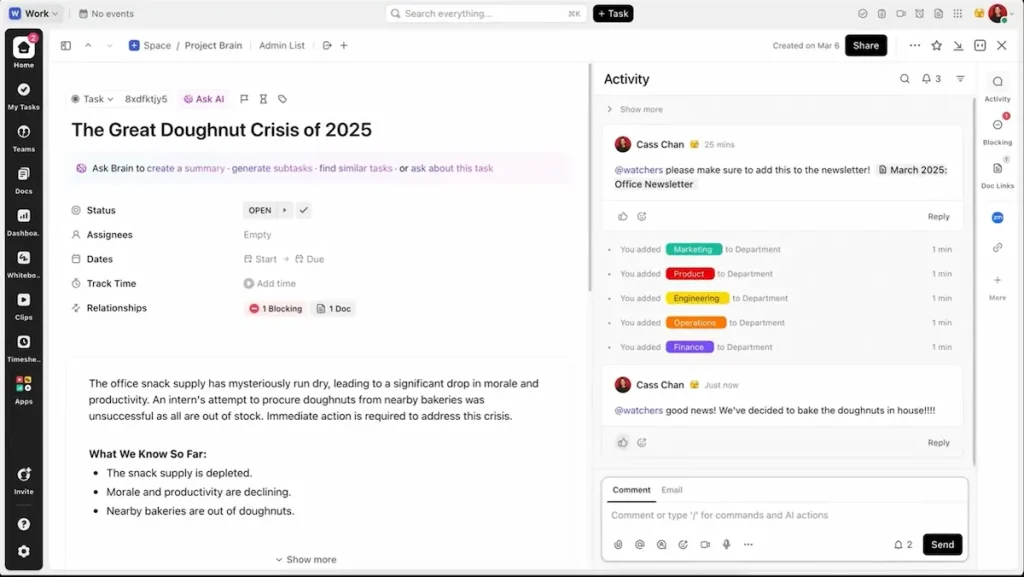Open Clips from the sidebar
The image size is (1024, 577).
coord(24,300)
